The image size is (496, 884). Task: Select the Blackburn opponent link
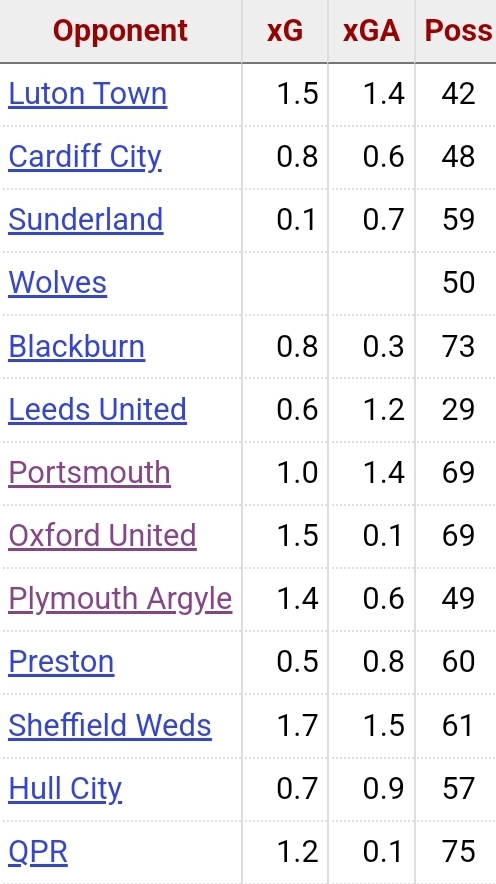(x=76, y=346)
